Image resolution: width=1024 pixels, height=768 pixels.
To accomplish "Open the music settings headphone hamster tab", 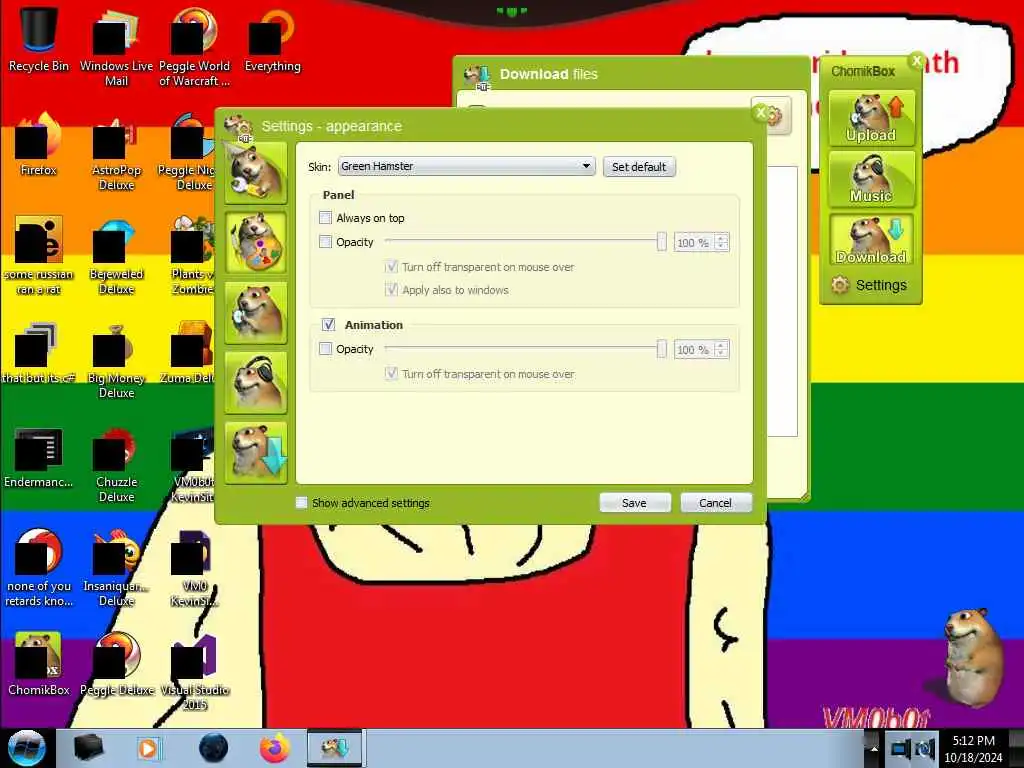I will pyautogui.click(x=255, y=383).
